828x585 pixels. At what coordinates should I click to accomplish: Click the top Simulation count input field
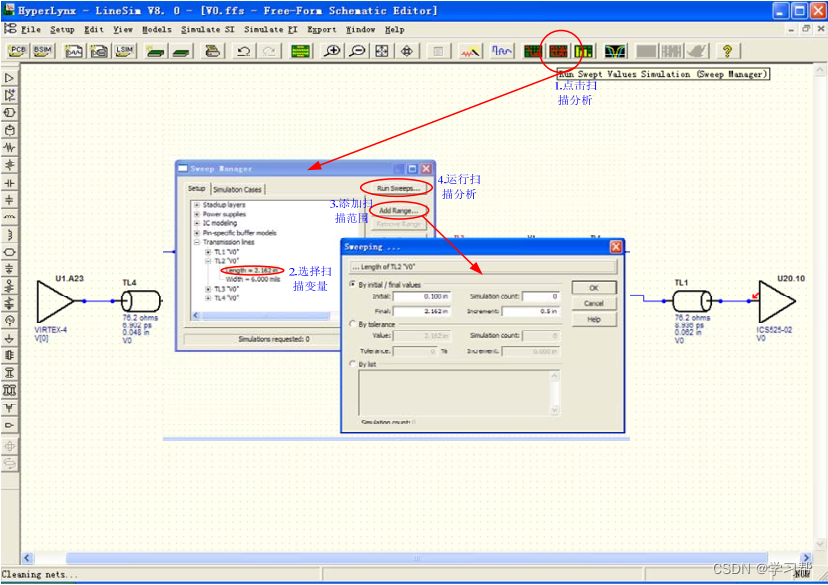(x=541, y=296)
